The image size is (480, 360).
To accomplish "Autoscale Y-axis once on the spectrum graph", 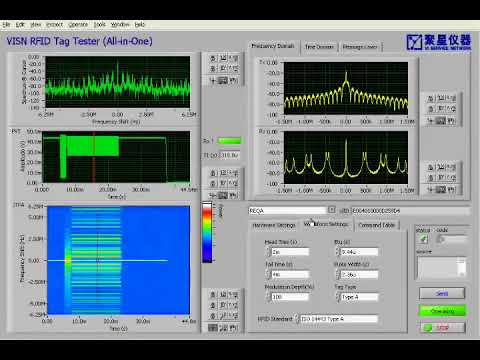I will (x=223, y=68).
